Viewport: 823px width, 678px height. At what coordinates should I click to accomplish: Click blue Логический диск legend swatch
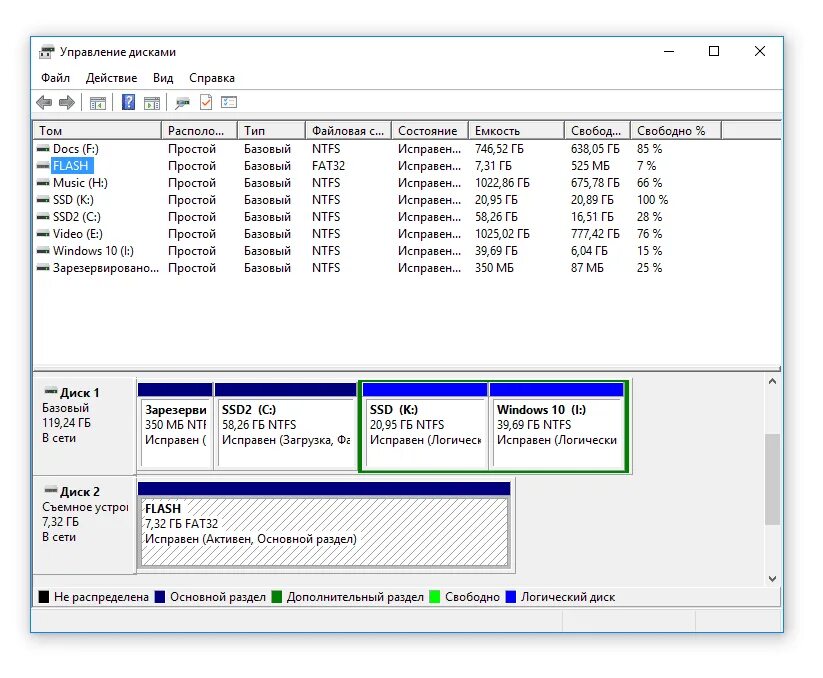tap(511, 597)
